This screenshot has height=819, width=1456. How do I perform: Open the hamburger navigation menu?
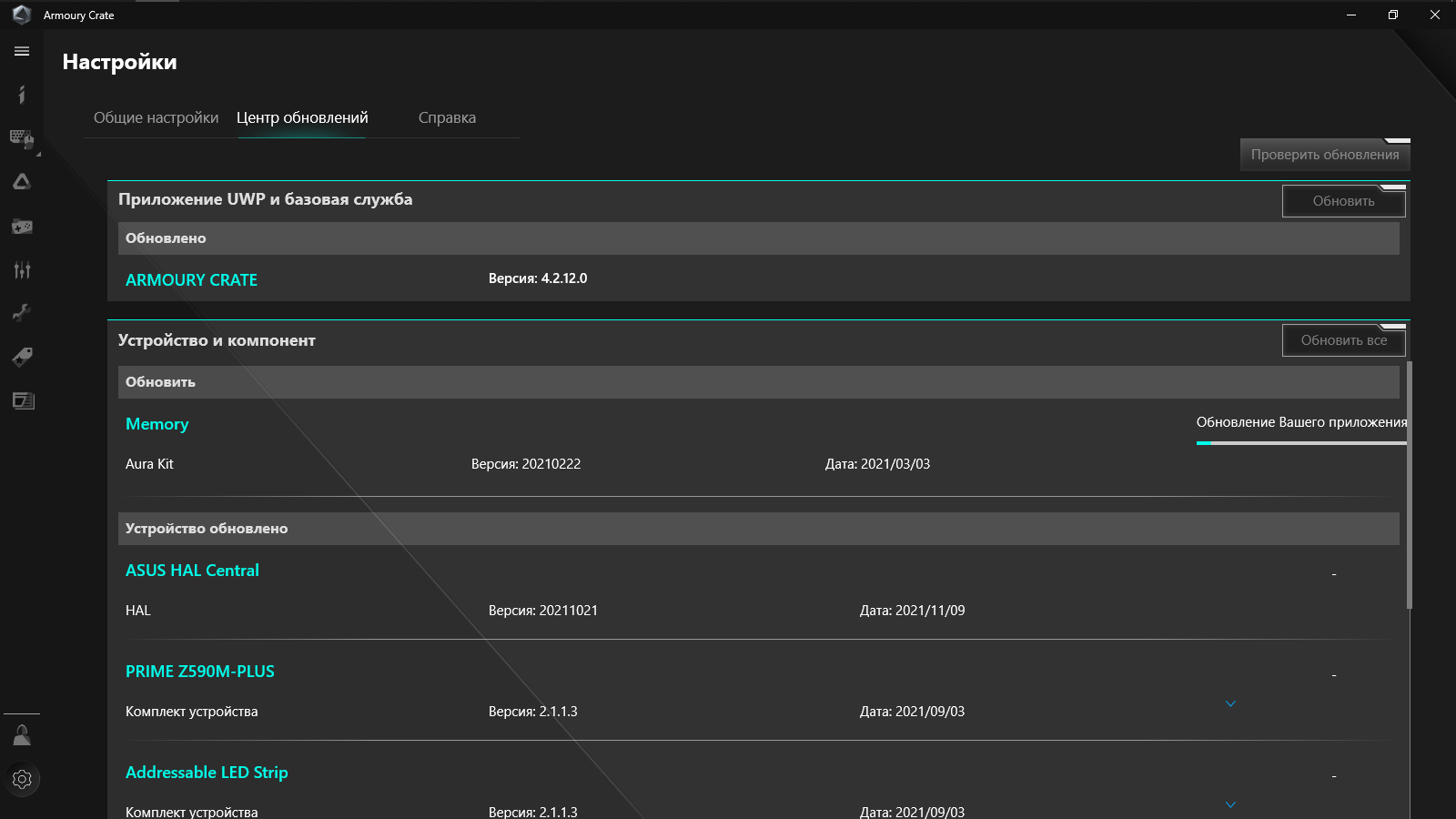[x=22, y=51]
